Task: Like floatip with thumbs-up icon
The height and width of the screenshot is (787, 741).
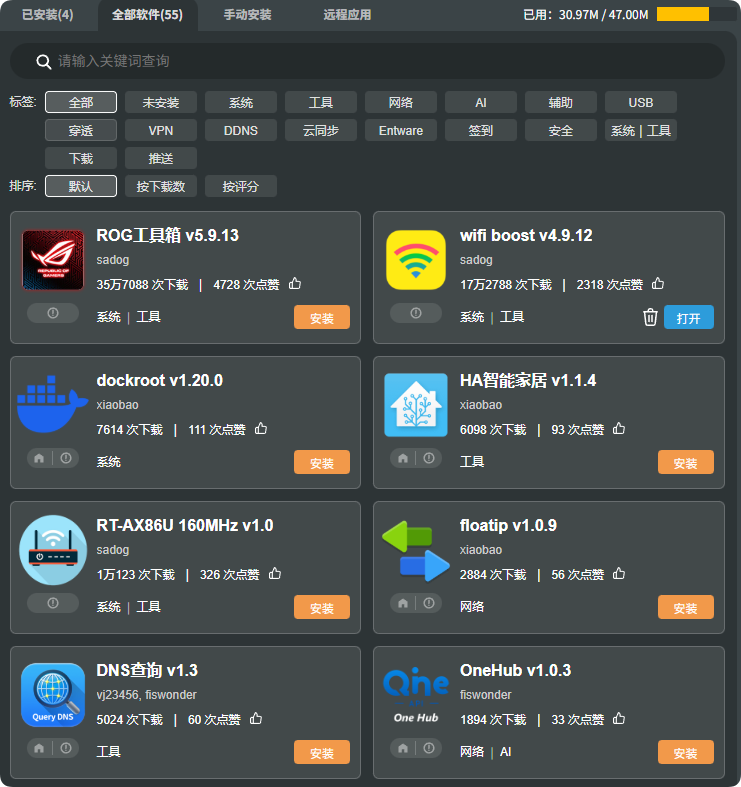Action: [x=619, y=573]
